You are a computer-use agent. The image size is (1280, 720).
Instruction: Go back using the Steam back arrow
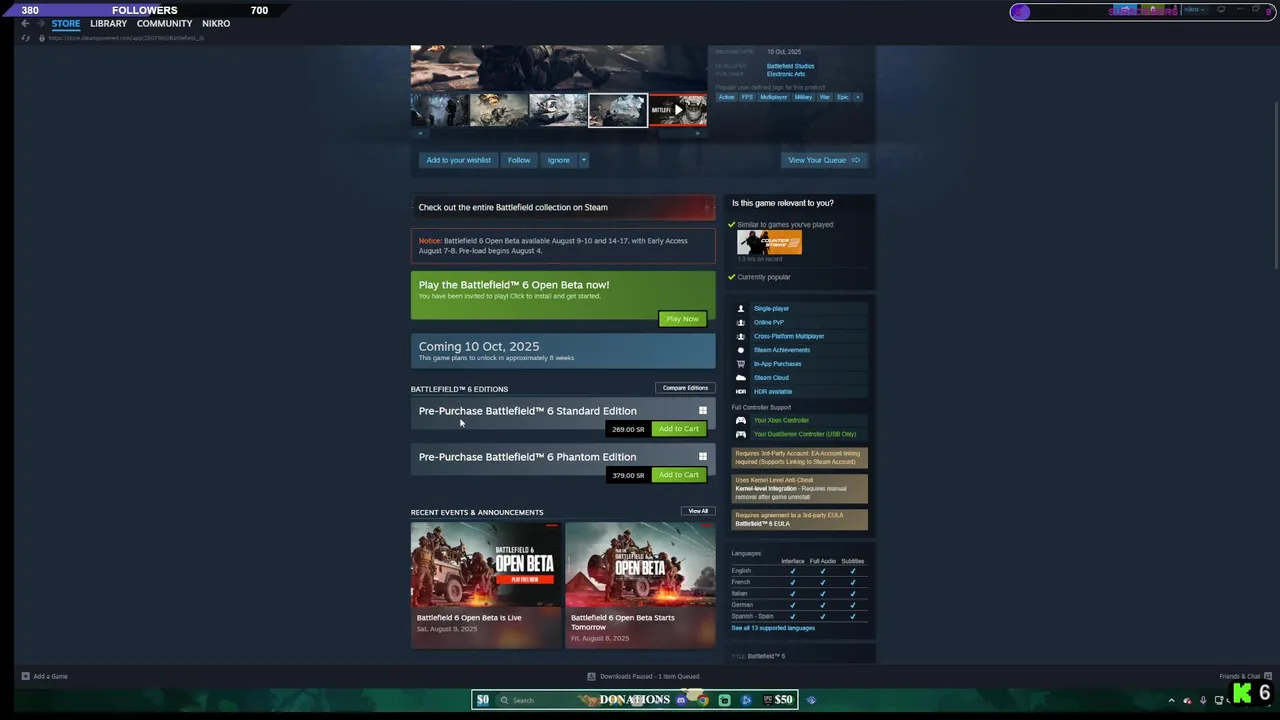(x=25, y=23)
